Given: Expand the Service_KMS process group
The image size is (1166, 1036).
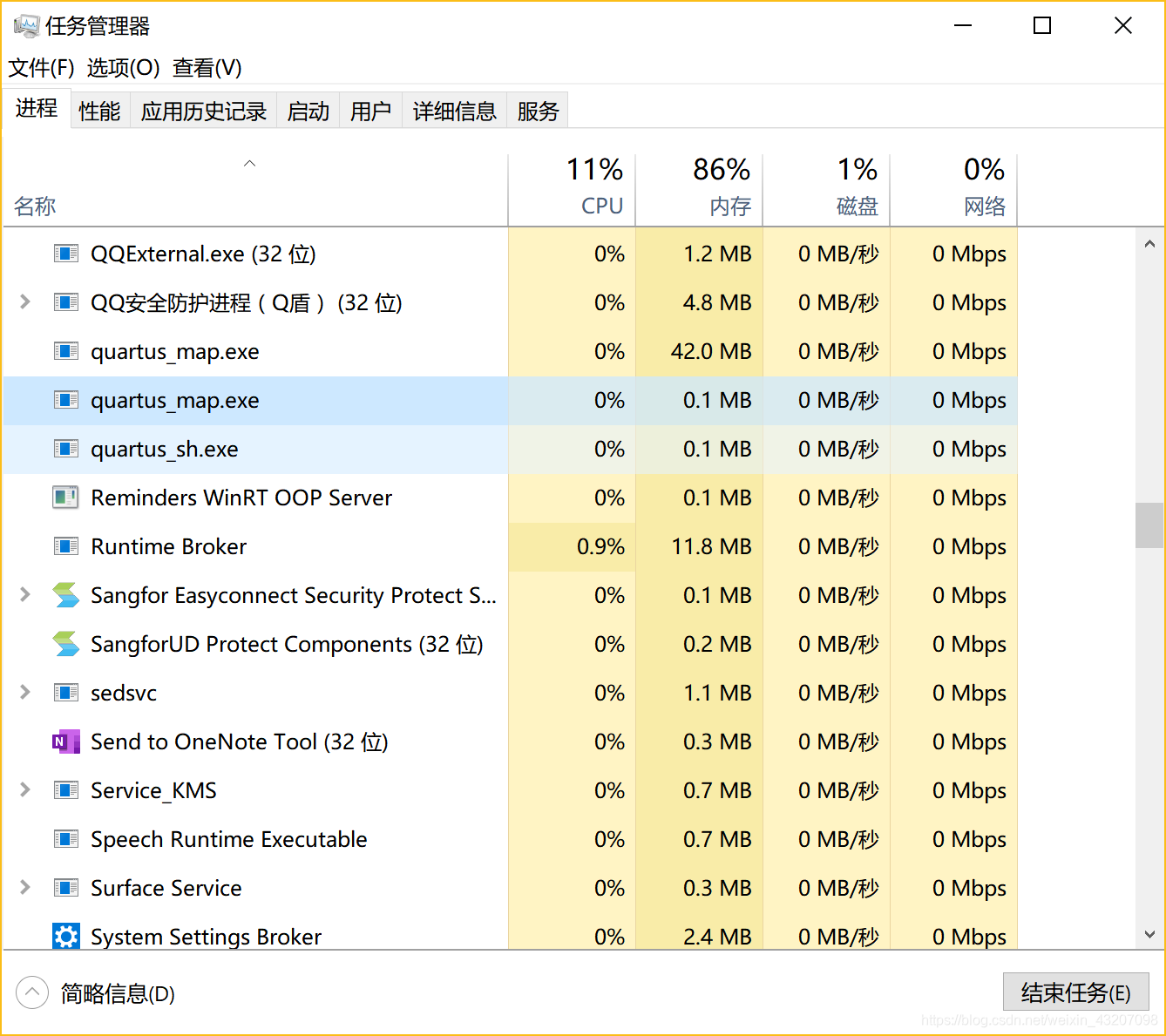Looking at the screenshot, I should [25, 789].
